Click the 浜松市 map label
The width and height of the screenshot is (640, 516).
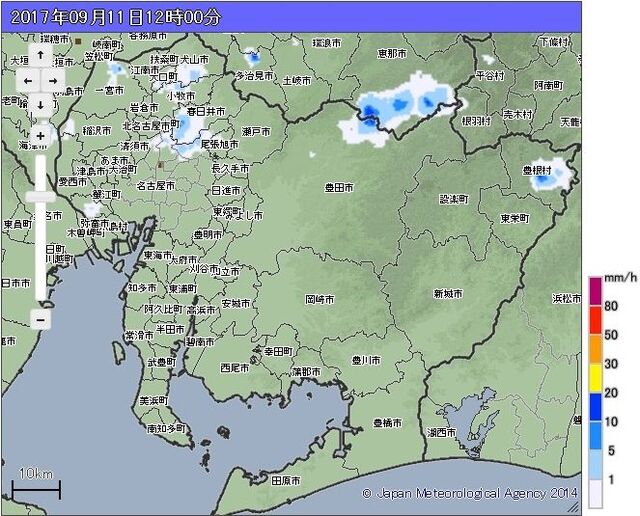pos(567,299)
